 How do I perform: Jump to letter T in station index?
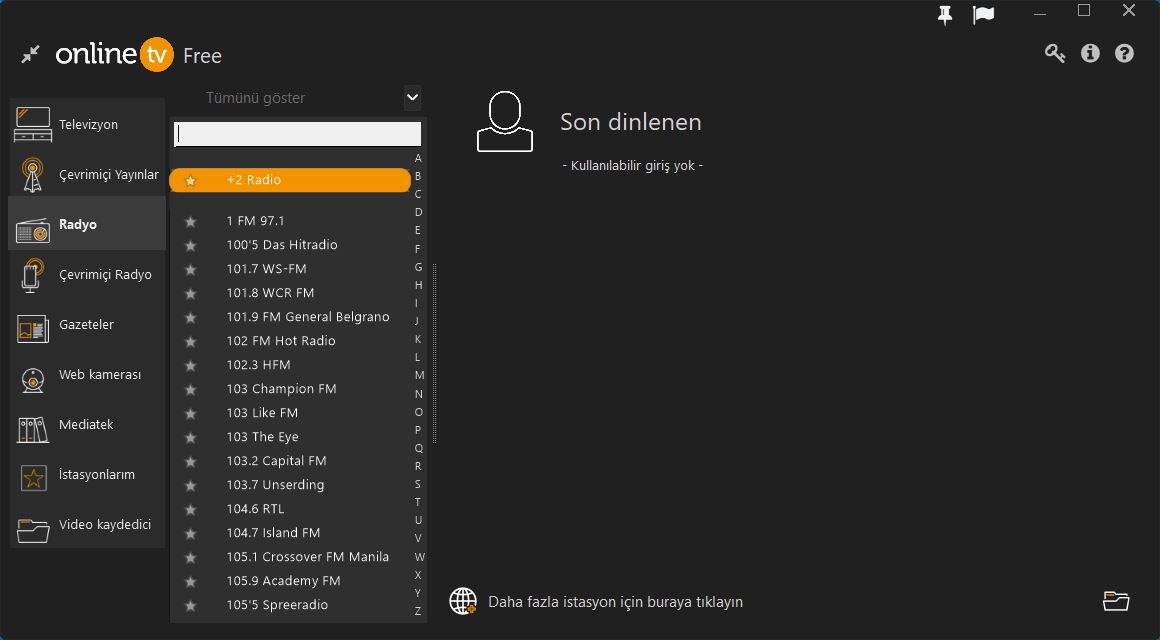point(418,502)
